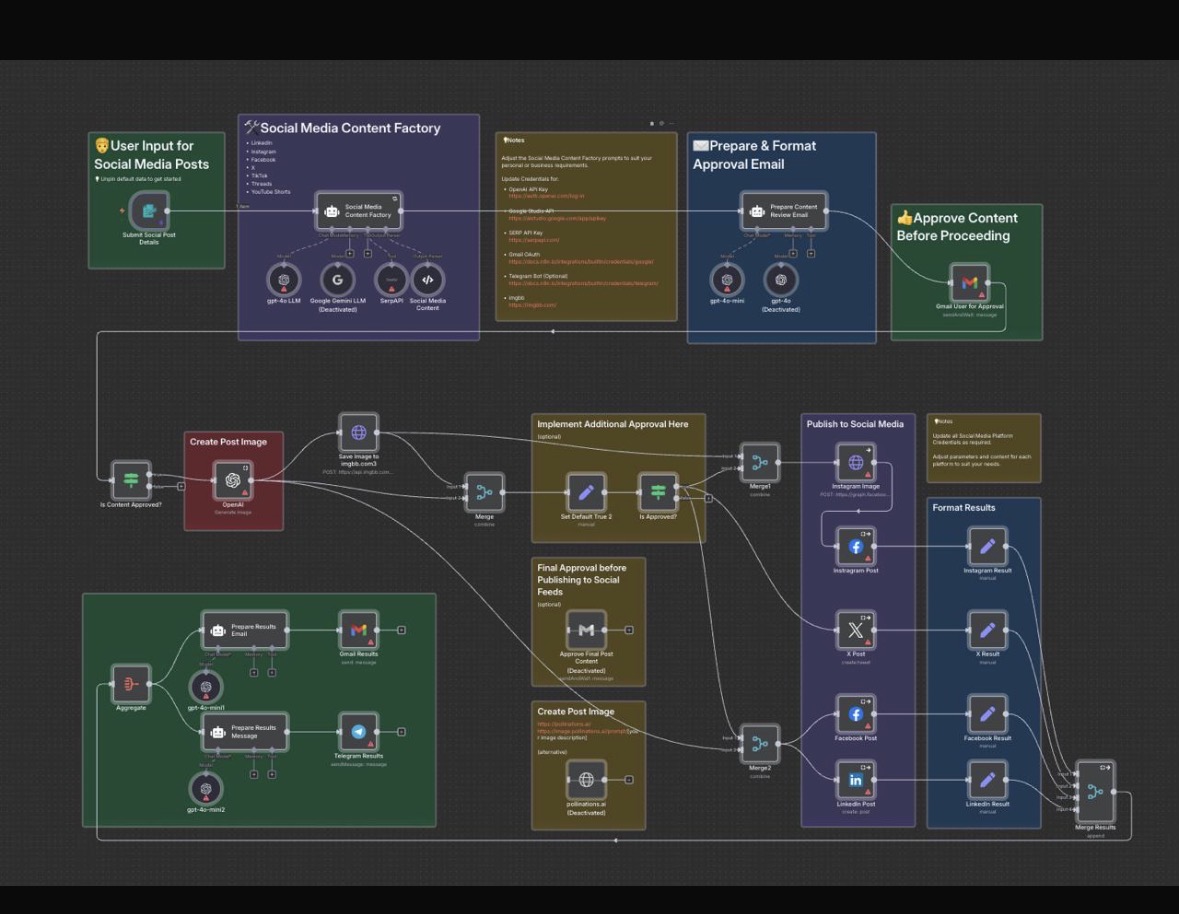Select the Submit Social Post Details form node
The width and height of the screenshot is (1179, 914).
149,211
